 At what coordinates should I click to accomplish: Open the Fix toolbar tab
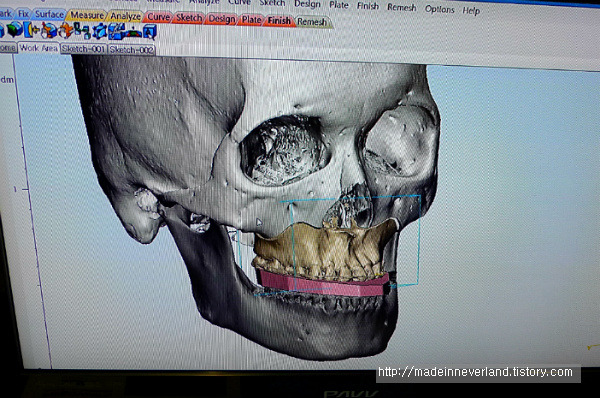tap(23, 14)
